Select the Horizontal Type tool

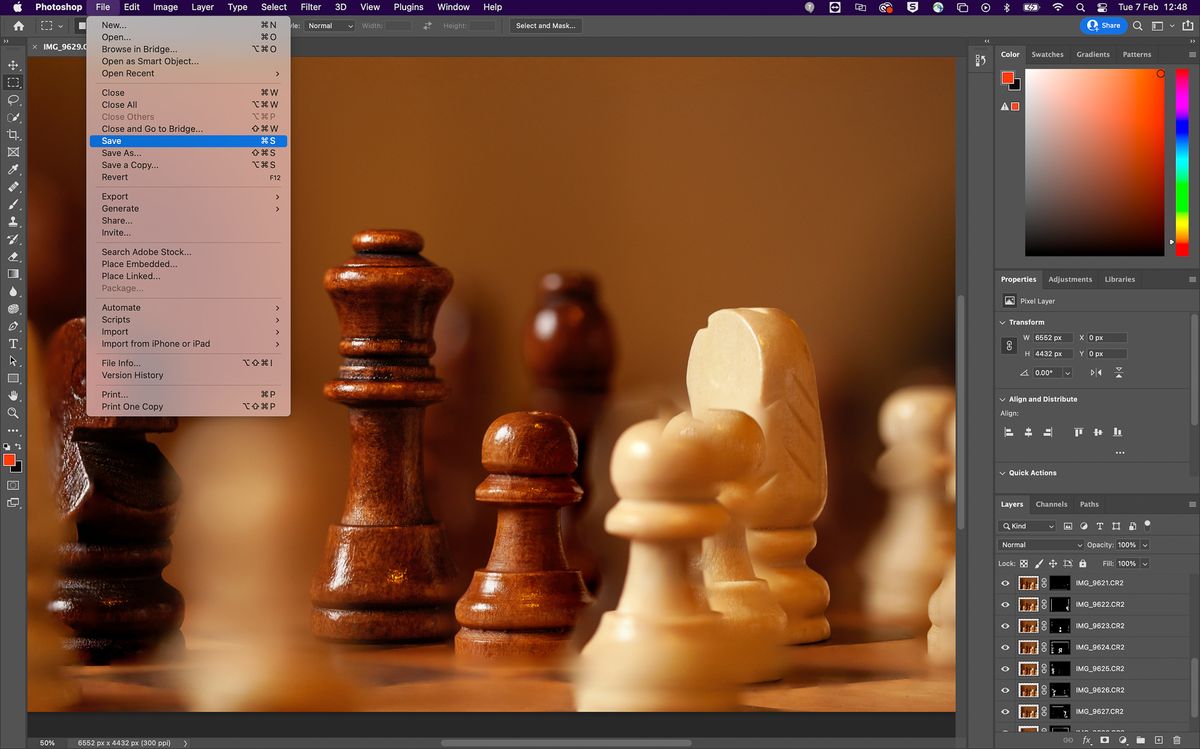pos(13,343)
